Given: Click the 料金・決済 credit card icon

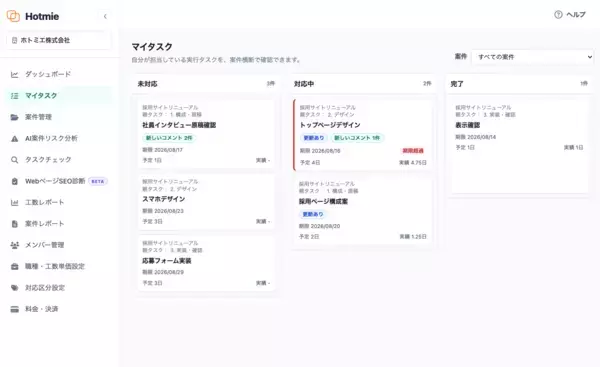Looking at the screenshot, I should pos(15,309).
